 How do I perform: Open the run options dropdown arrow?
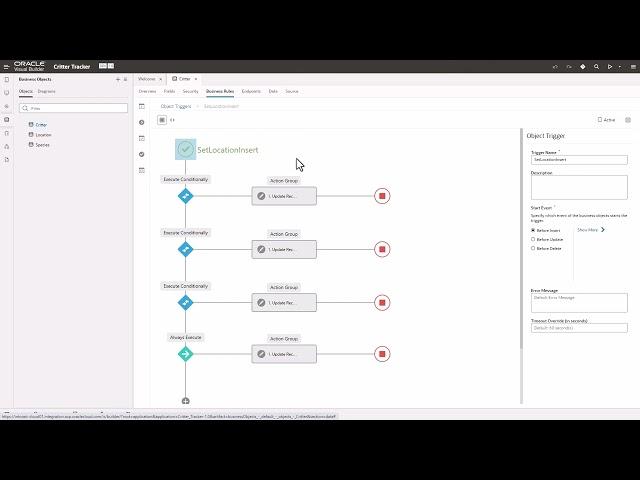click(x=620, y=67)
